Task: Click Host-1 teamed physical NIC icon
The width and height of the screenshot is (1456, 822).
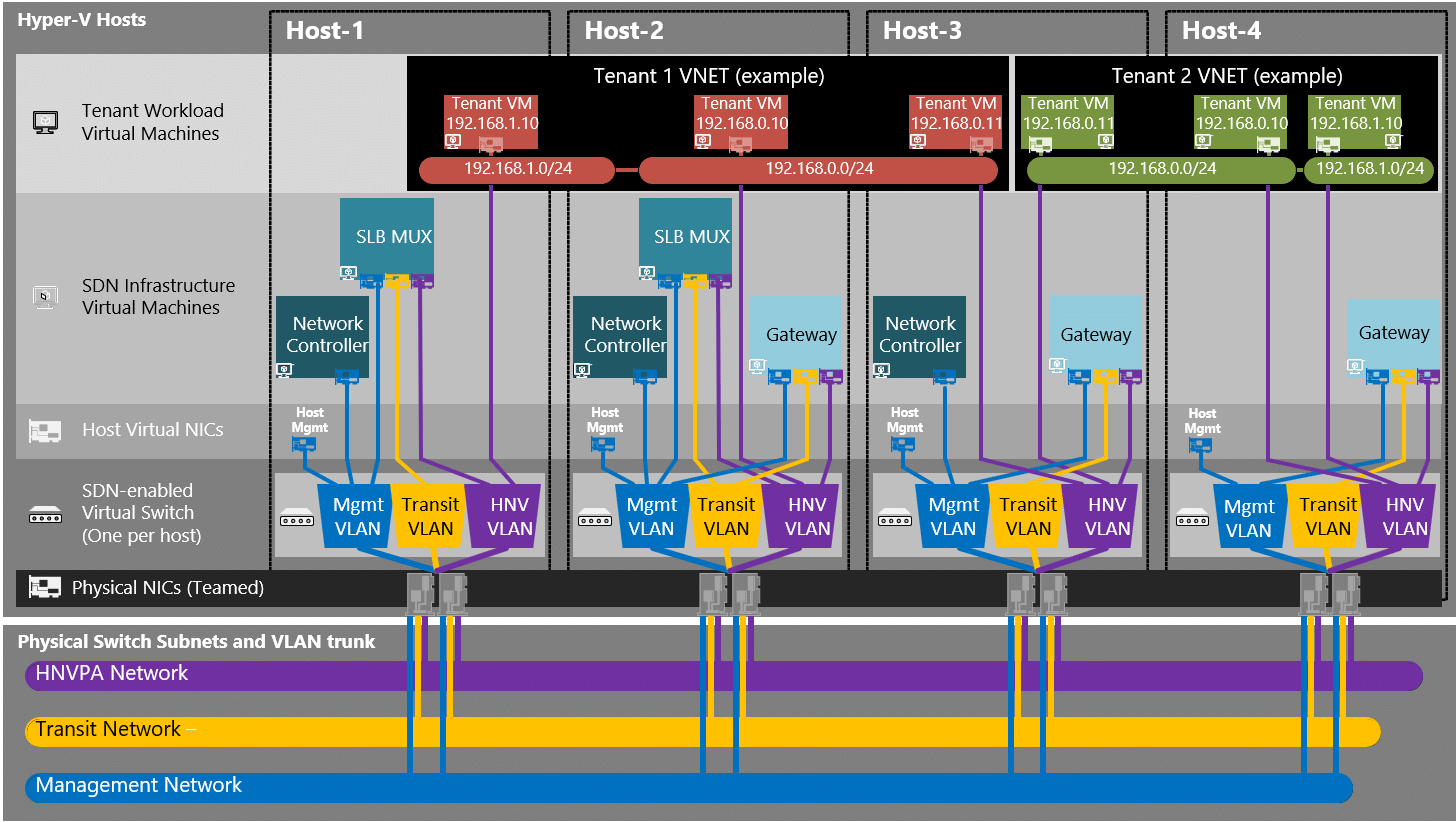Action: coord(437,593)
